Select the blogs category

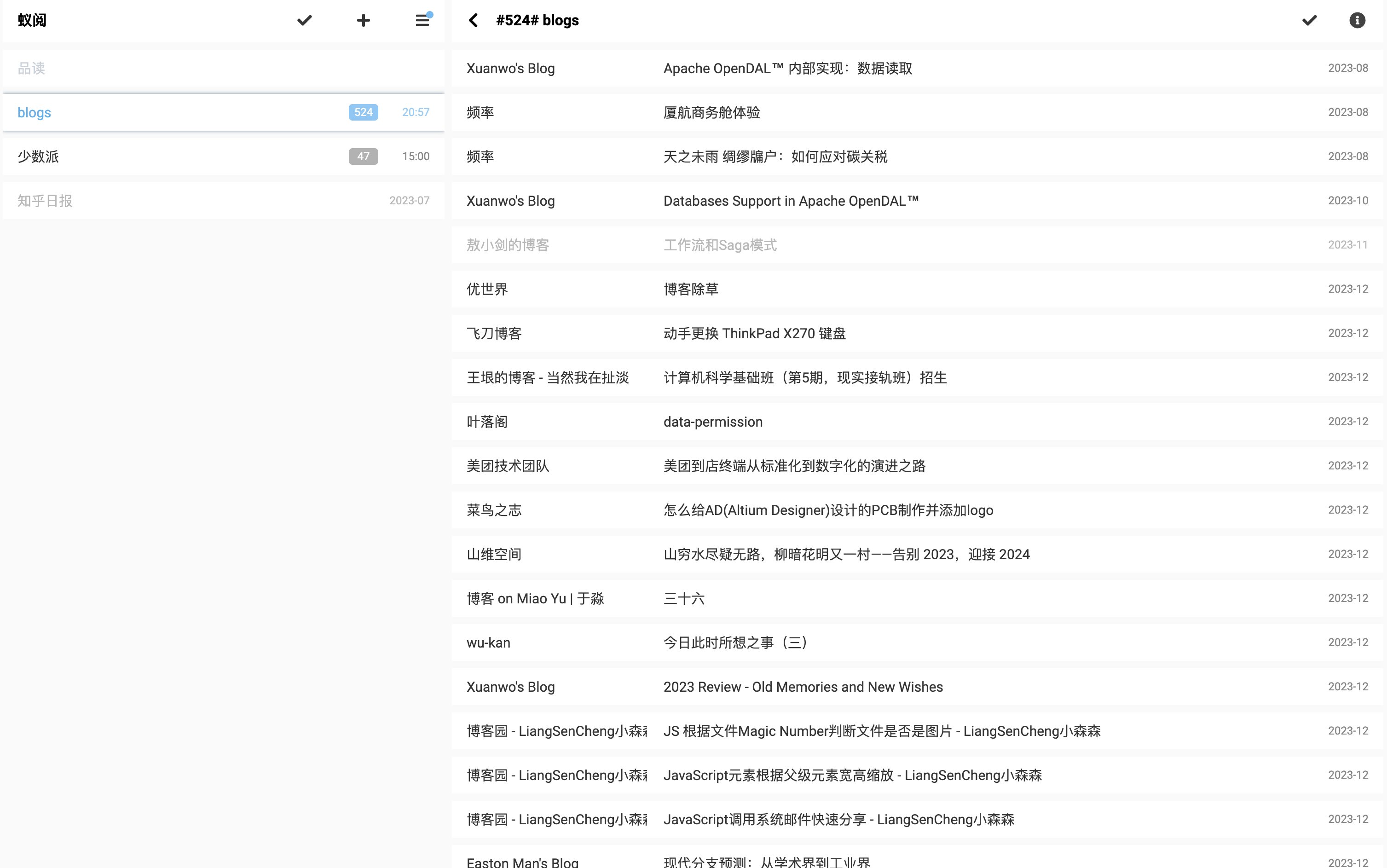[x=224, y=112]
